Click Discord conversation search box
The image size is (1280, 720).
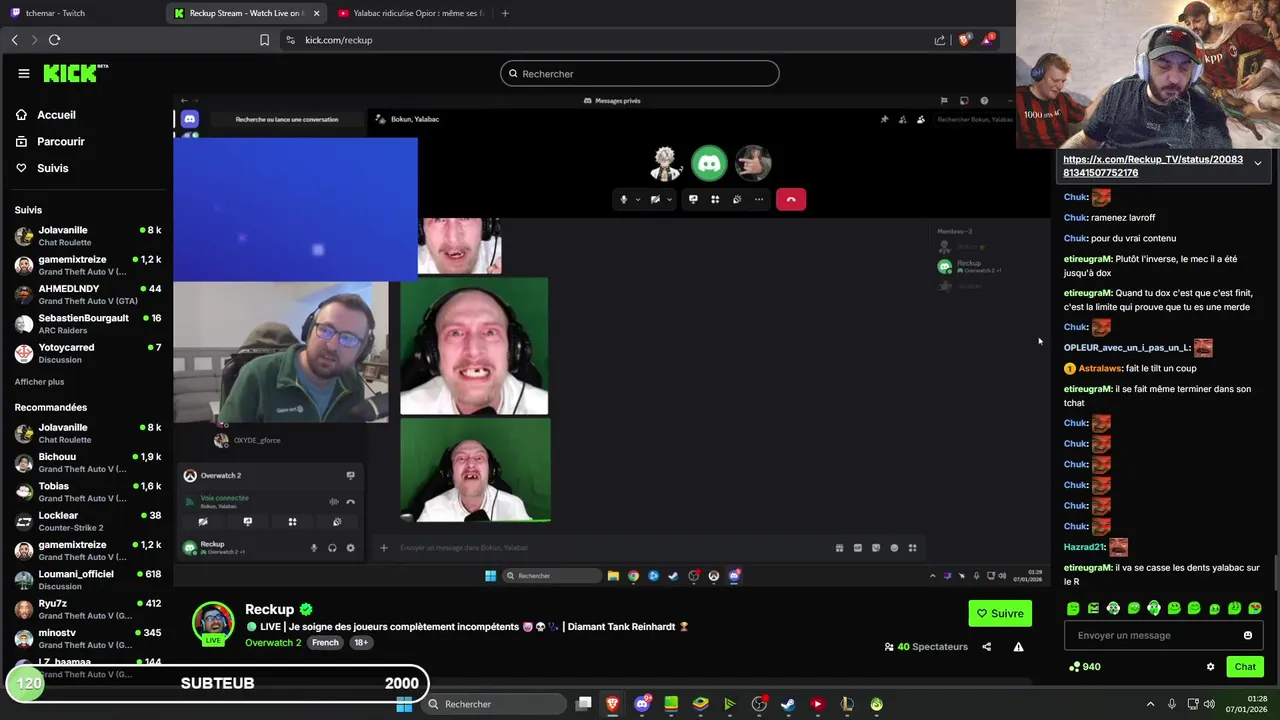(287, 119)
